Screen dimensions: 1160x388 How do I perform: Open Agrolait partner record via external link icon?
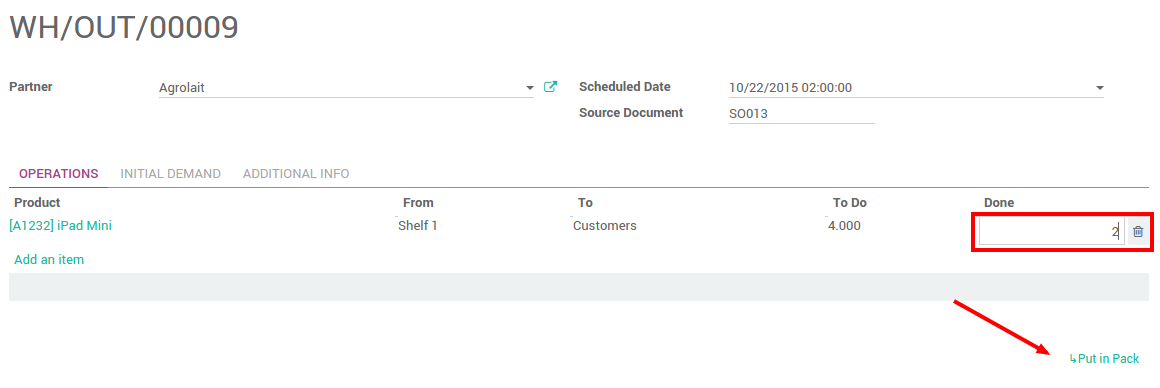point(550,87)
